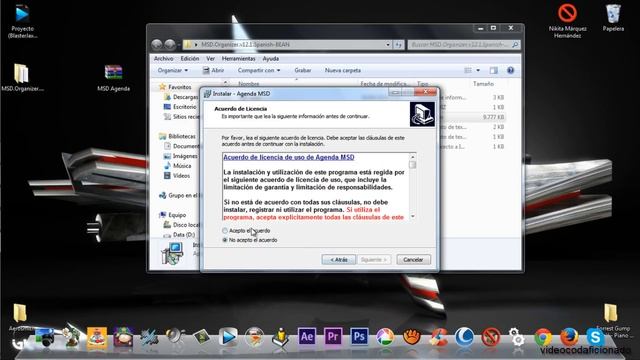The height and width of the screenshot is (360, 640).
Task: Select Equipo in the Explorer sidebar
Action: click(173, 215)
